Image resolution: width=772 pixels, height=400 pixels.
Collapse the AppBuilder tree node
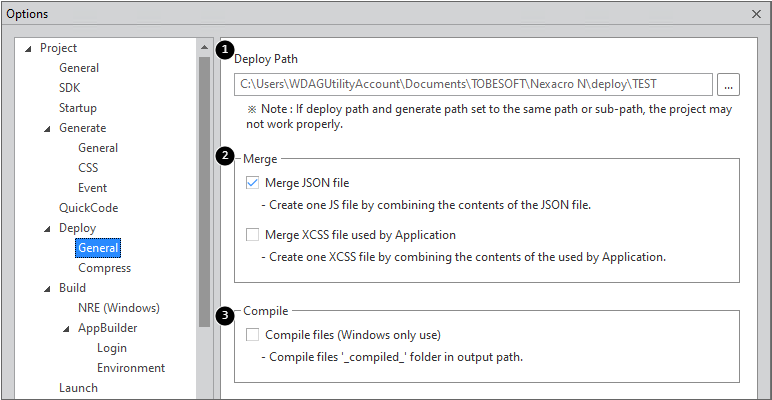[x=66, y=328]
